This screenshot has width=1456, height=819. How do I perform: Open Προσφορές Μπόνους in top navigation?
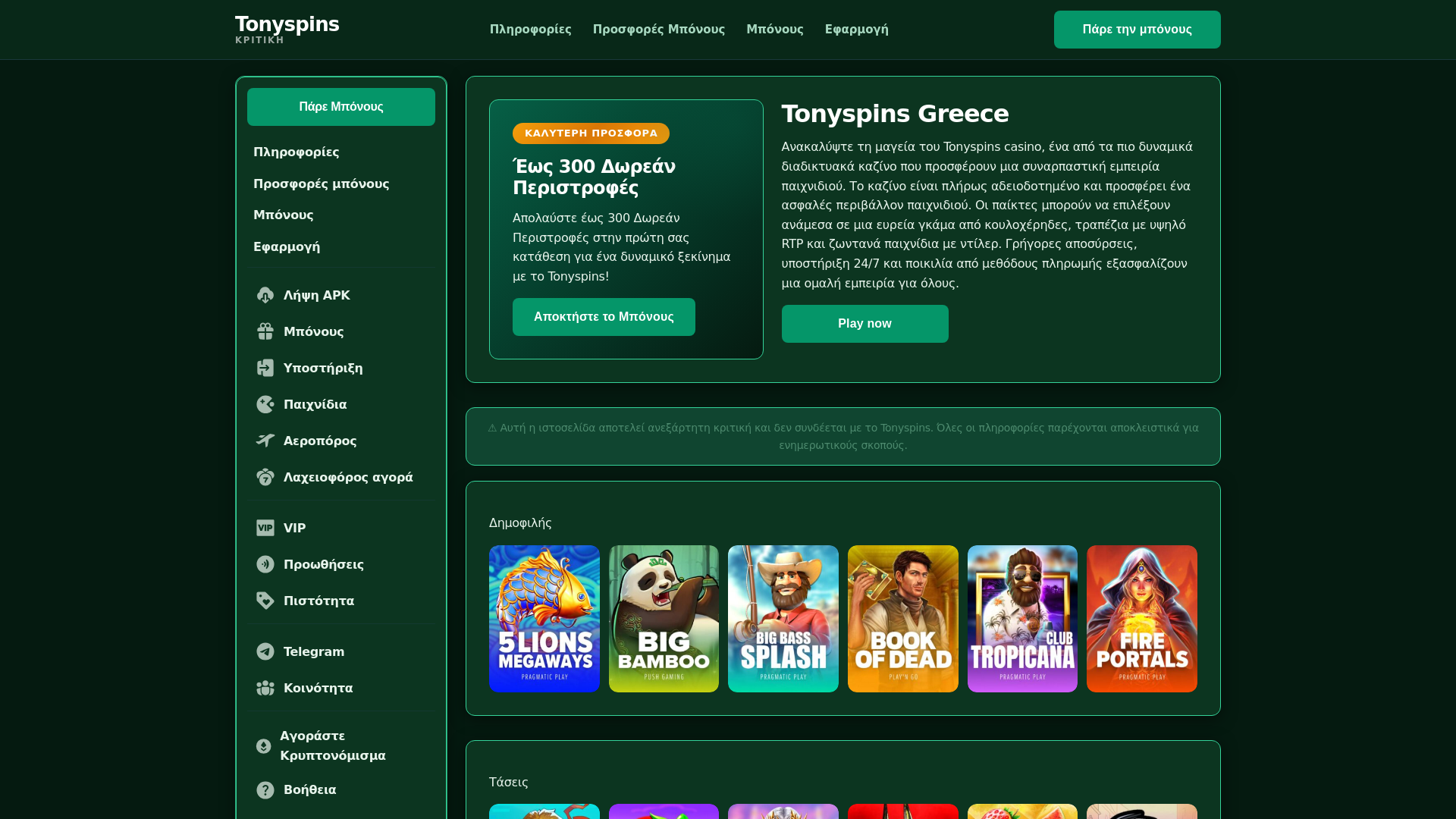click(x=659, y=30)
